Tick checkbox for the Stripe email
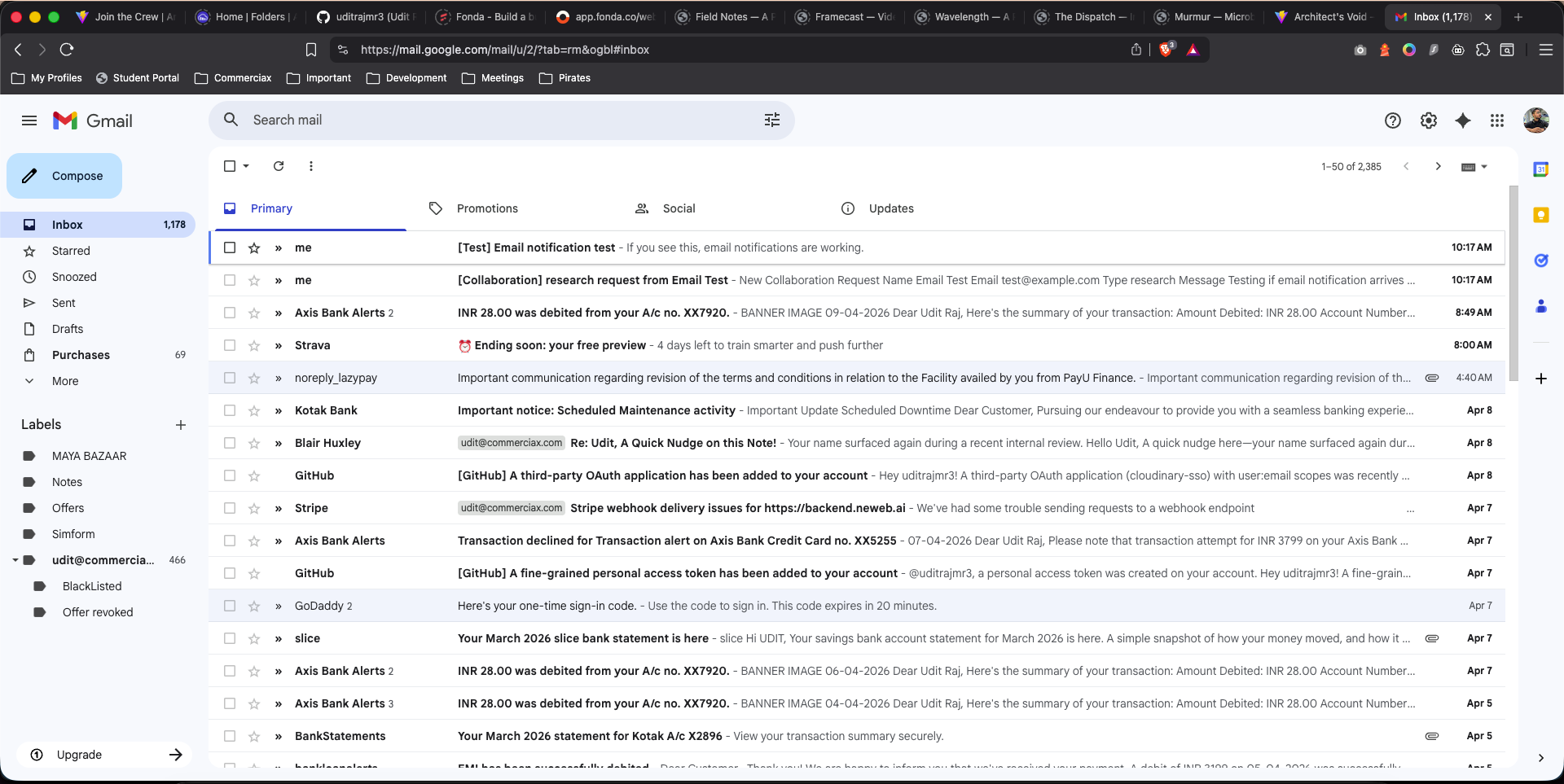The height and width of the screenshot is (784, 1564). [230, 508]
